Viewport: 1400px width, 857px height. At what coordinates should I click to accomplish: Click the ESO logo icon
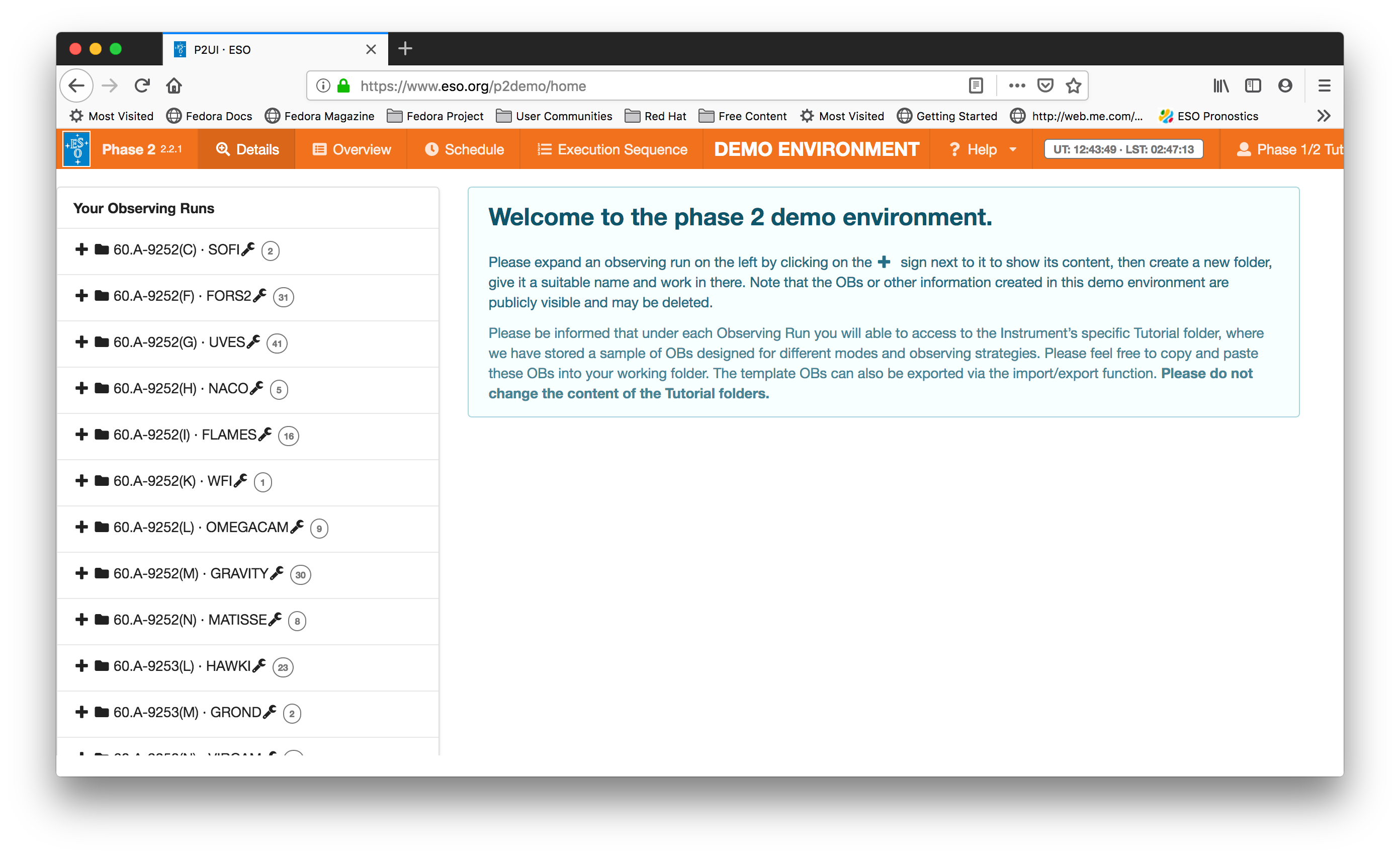coord(77,149)
